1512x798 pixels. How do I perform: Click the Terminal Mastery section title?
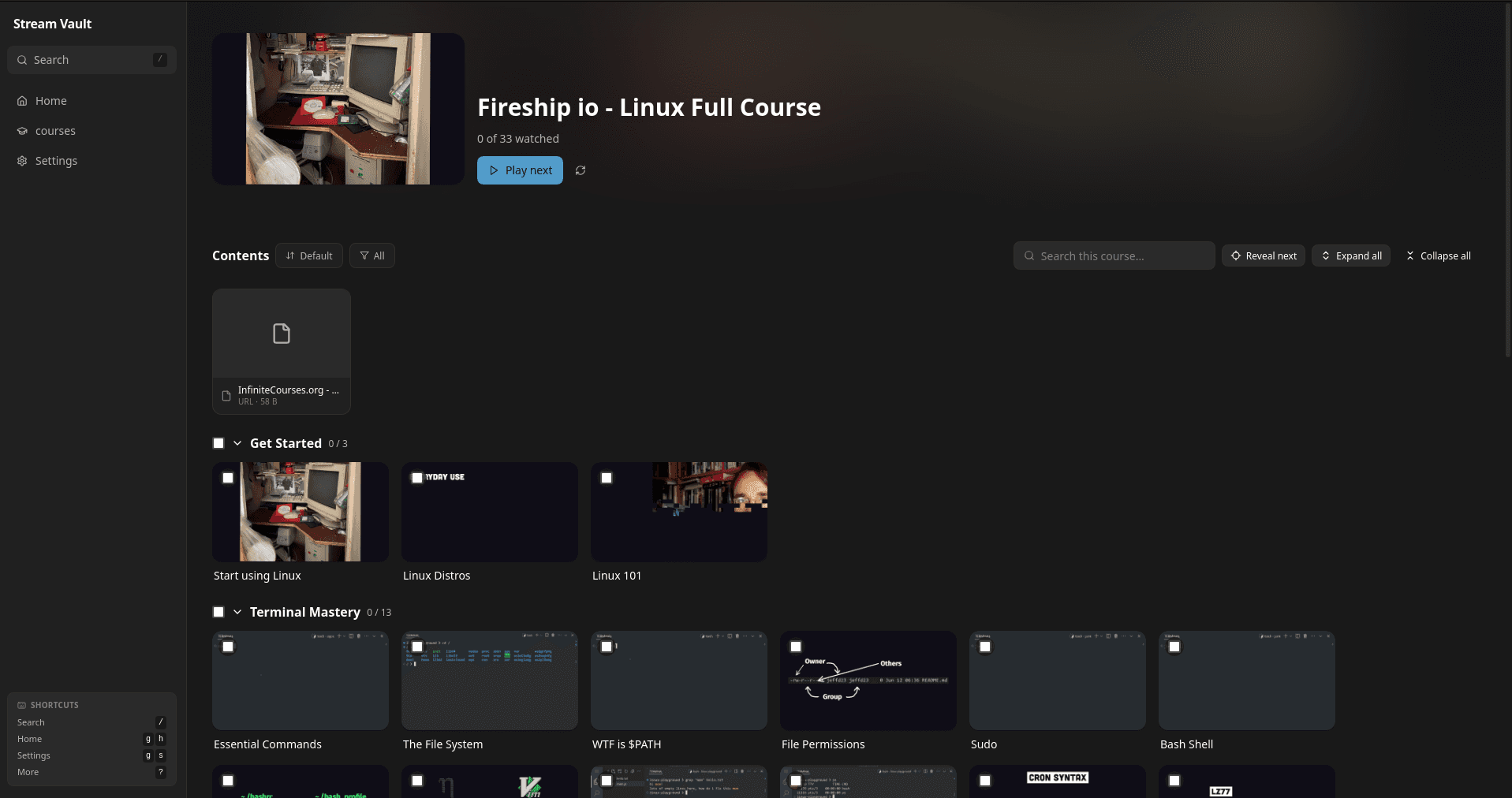point(305,612)
